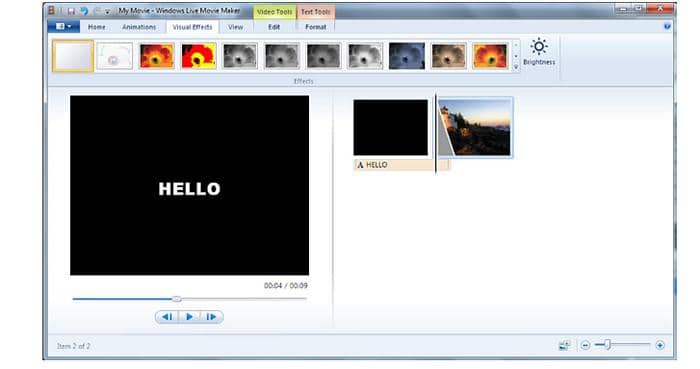Switch to the View tab
This screenshot has height=369, width=700.
click(235, 27)
